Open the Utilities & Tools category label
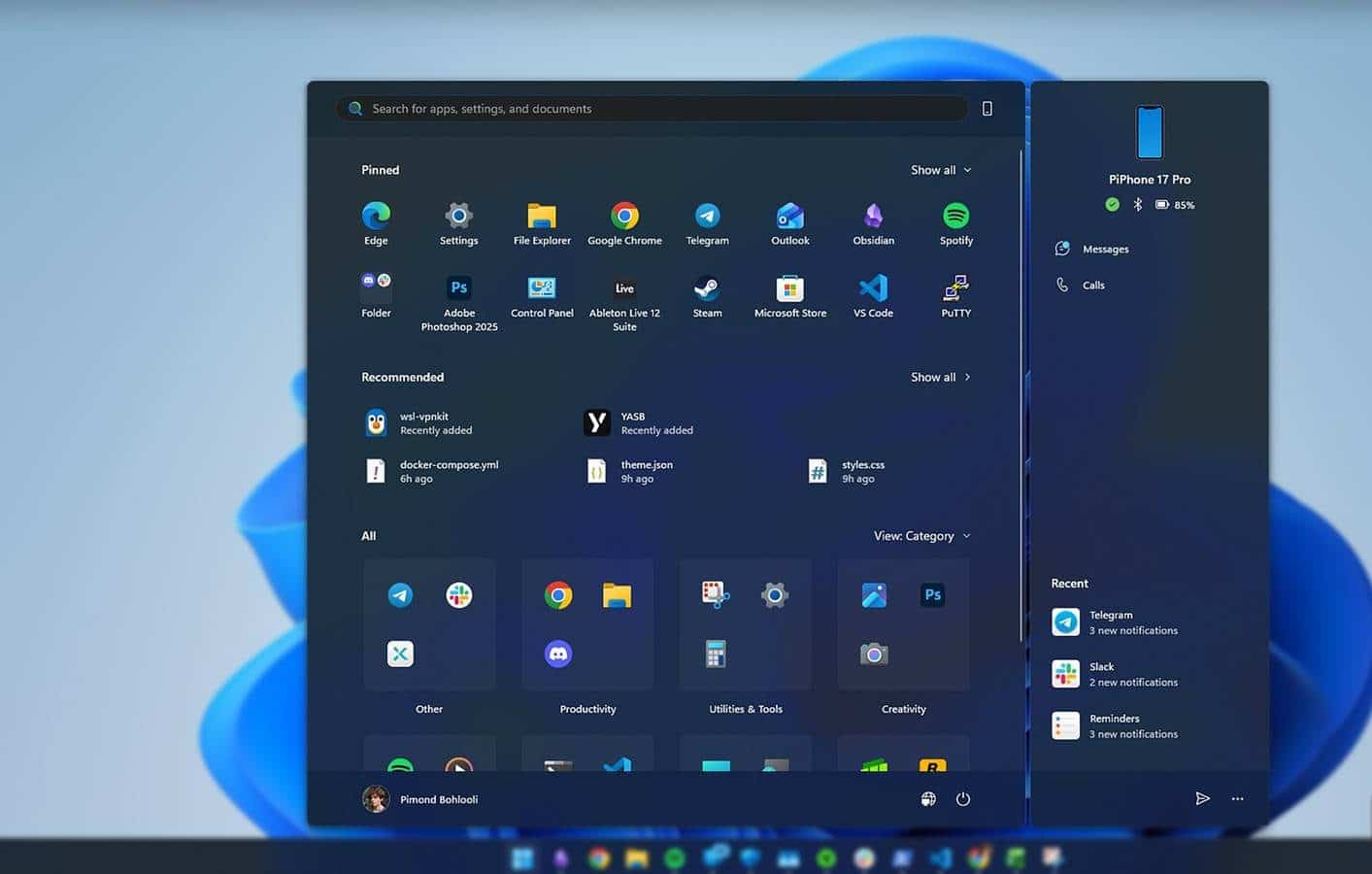1372x874 pixels. coord(746,709)
